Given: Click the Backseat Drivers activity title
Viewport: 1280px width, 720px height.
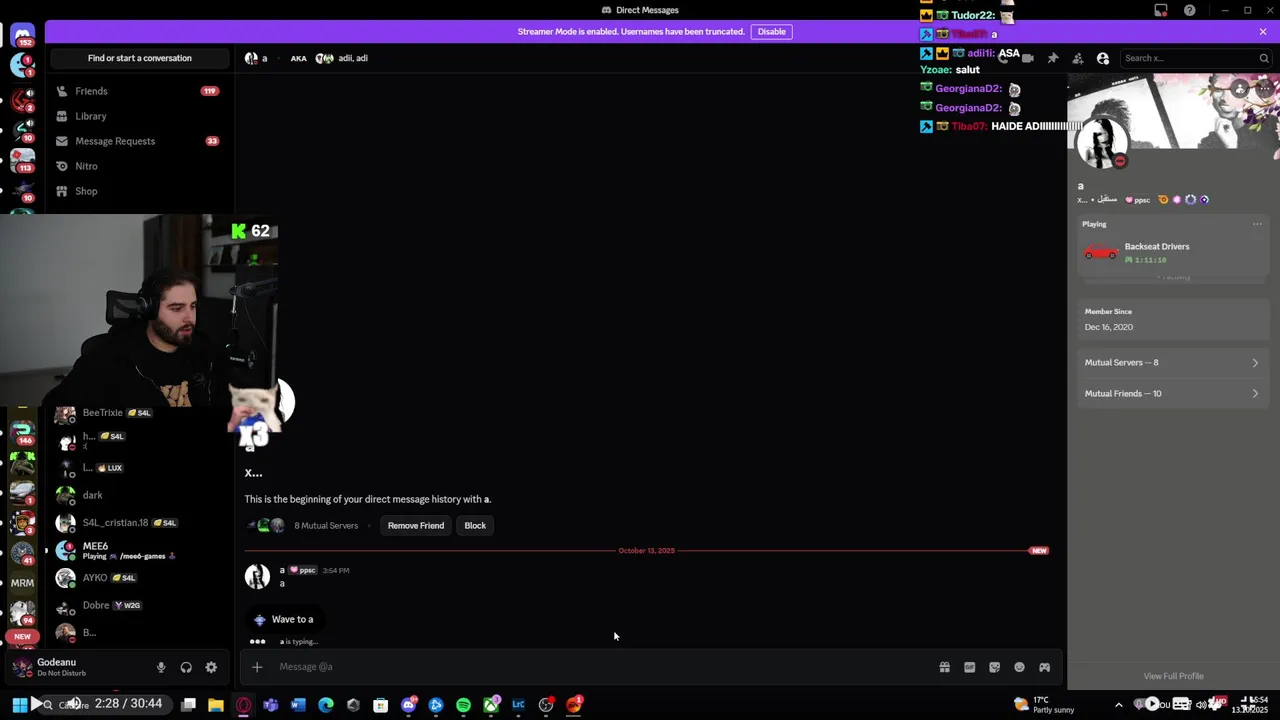Looking at the screenshot, I should click(x=1157, y=247).
